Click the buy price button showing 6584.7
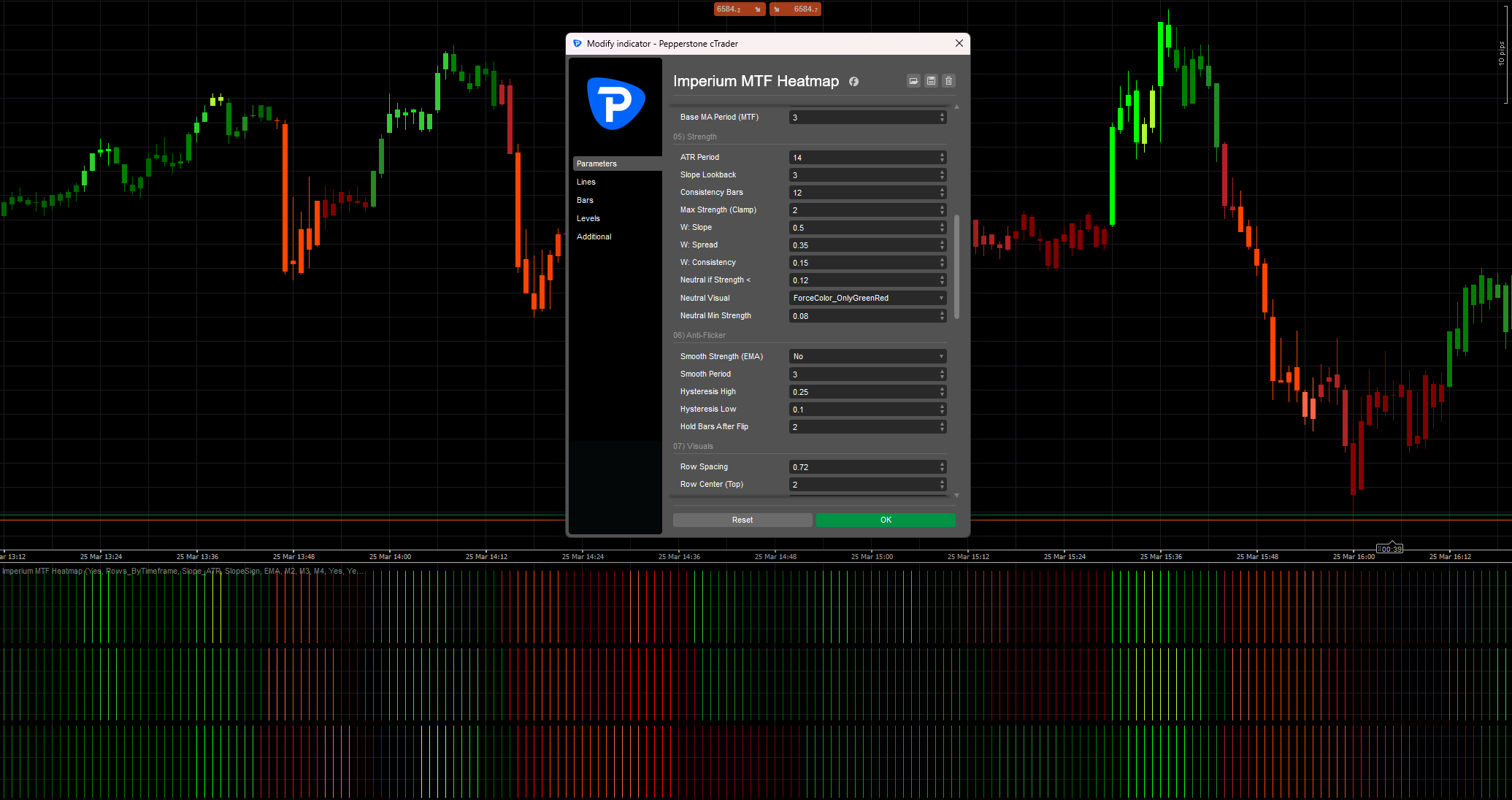This screenshot has width=1512, height=800. point(795,9)
